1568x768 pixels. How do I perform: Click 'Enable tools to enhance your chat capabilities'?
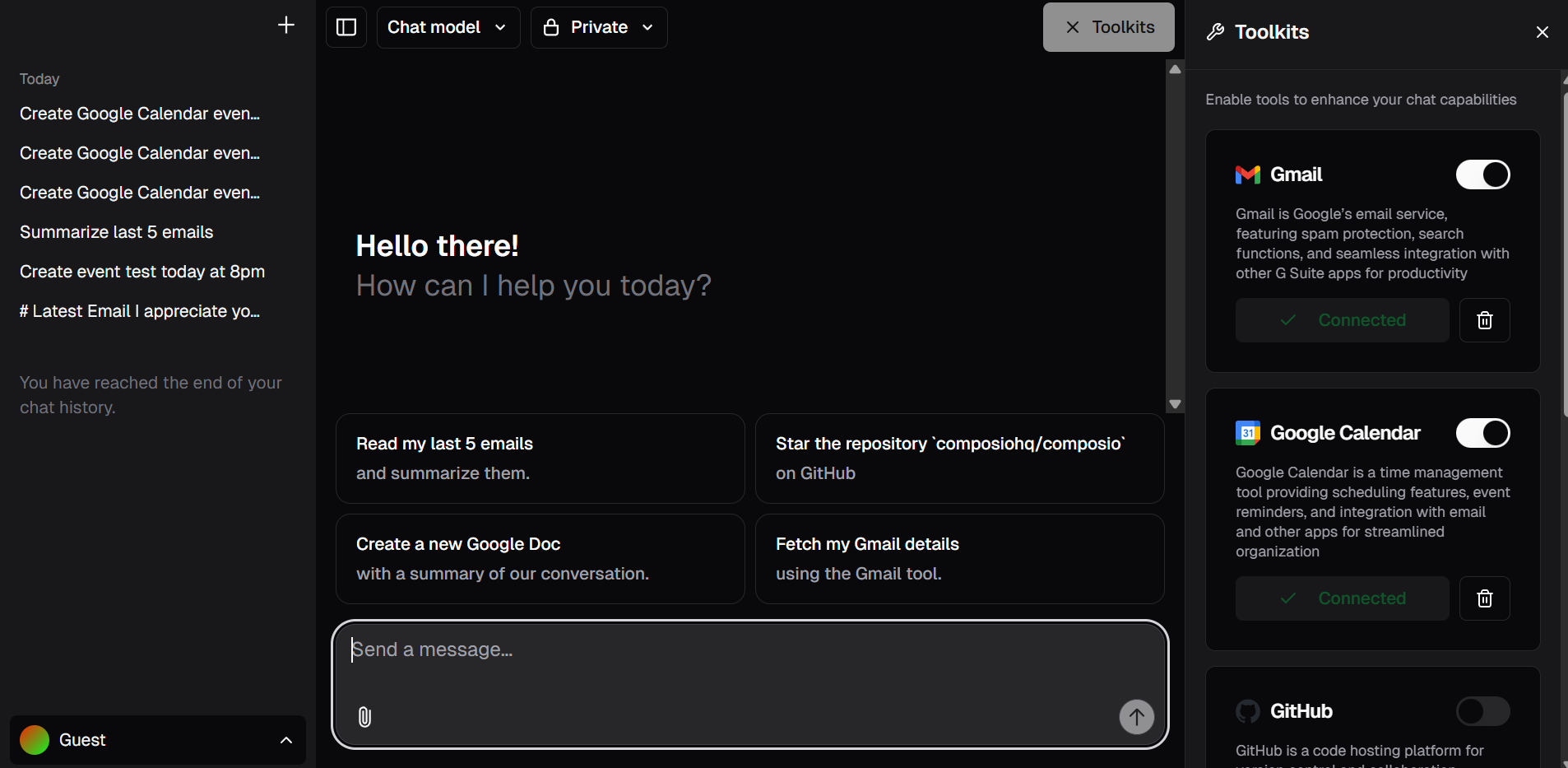(1361, 100)
